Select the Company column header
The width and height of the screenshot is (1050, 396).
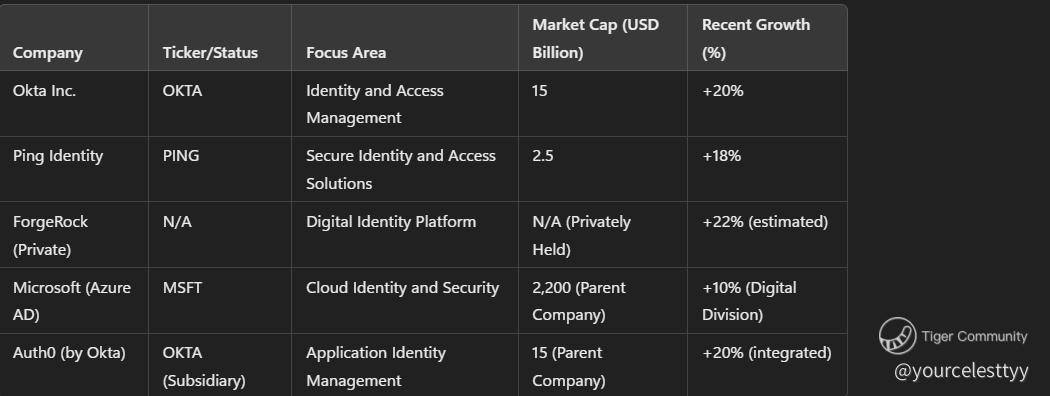pyautogui.click(x=48, y=53)
